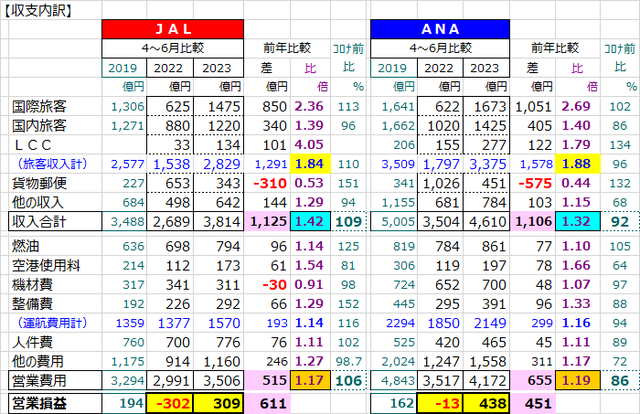640x414 pixels.
Task: Select the (旅客収入計) row label
Action: 52,164
